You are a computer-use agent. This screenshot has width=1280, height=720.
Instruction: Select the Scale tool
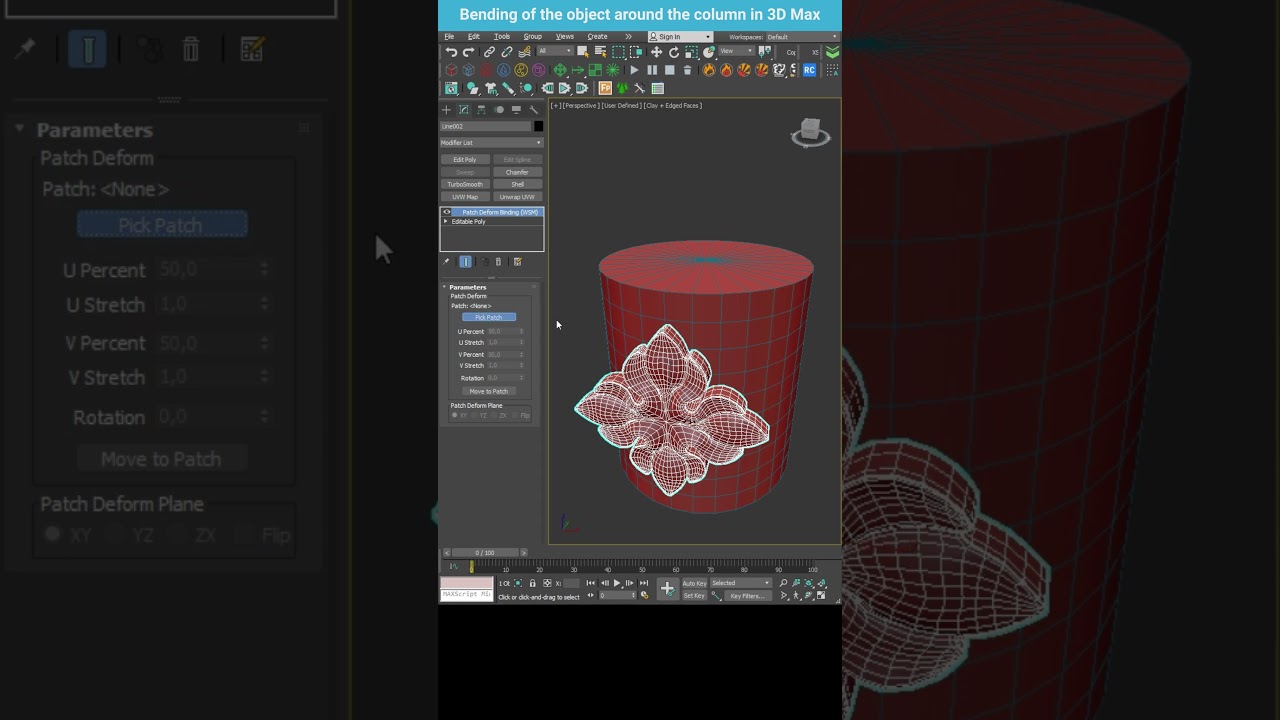(x=691, y=52)
